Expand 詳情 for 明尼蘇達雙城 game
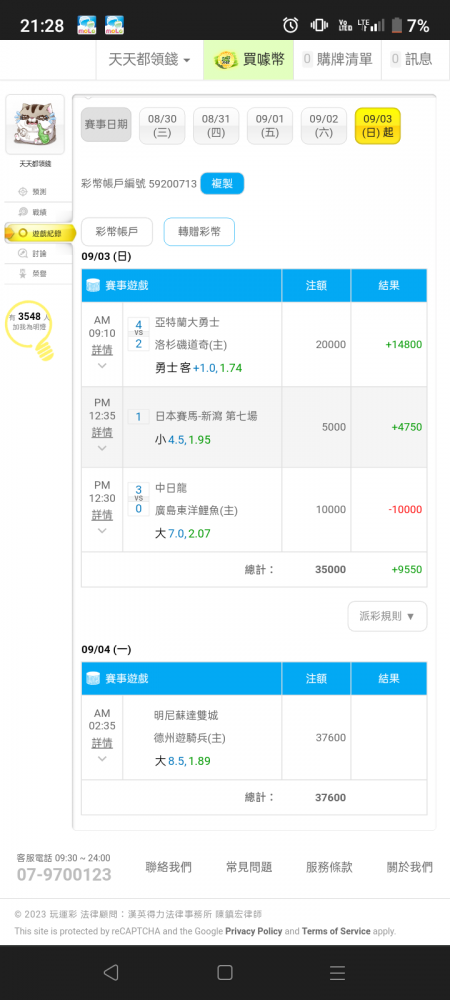450x1000 pixels. click(102, 743)
